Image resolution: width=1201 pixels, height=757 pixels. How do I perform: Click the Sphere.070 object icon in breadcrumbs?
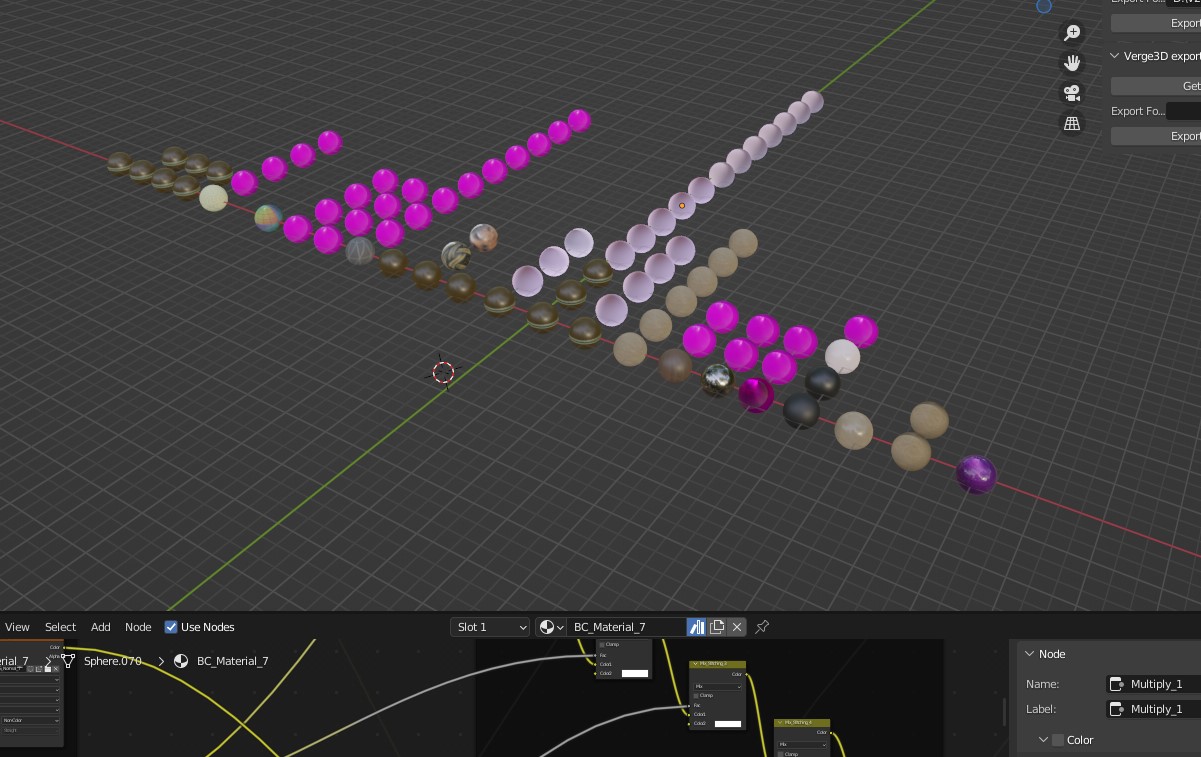tap(68, 661)
